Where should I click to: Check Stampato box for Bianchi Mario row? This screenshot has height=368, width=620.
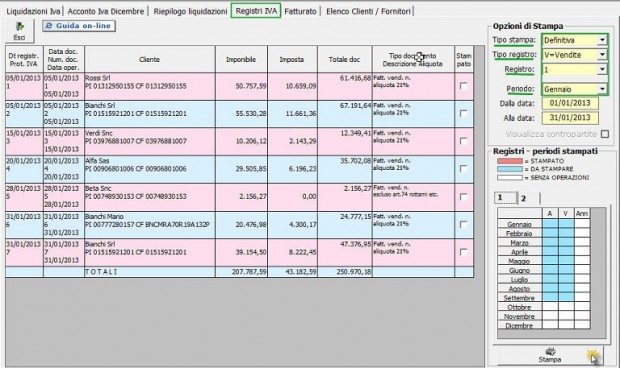coord(463,224)
